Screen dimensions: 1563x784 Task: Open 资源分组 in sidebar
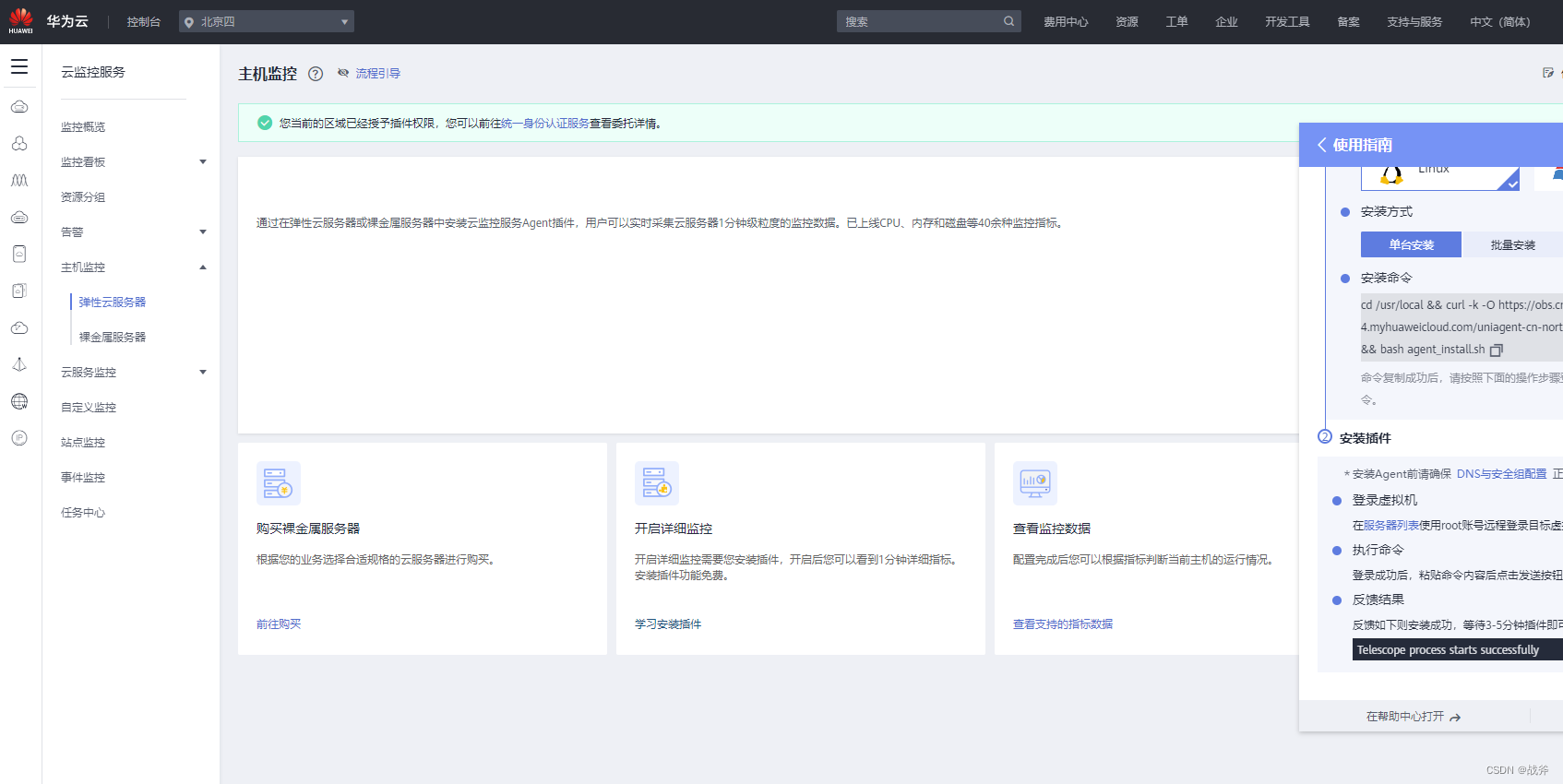[x=83, y=197]
